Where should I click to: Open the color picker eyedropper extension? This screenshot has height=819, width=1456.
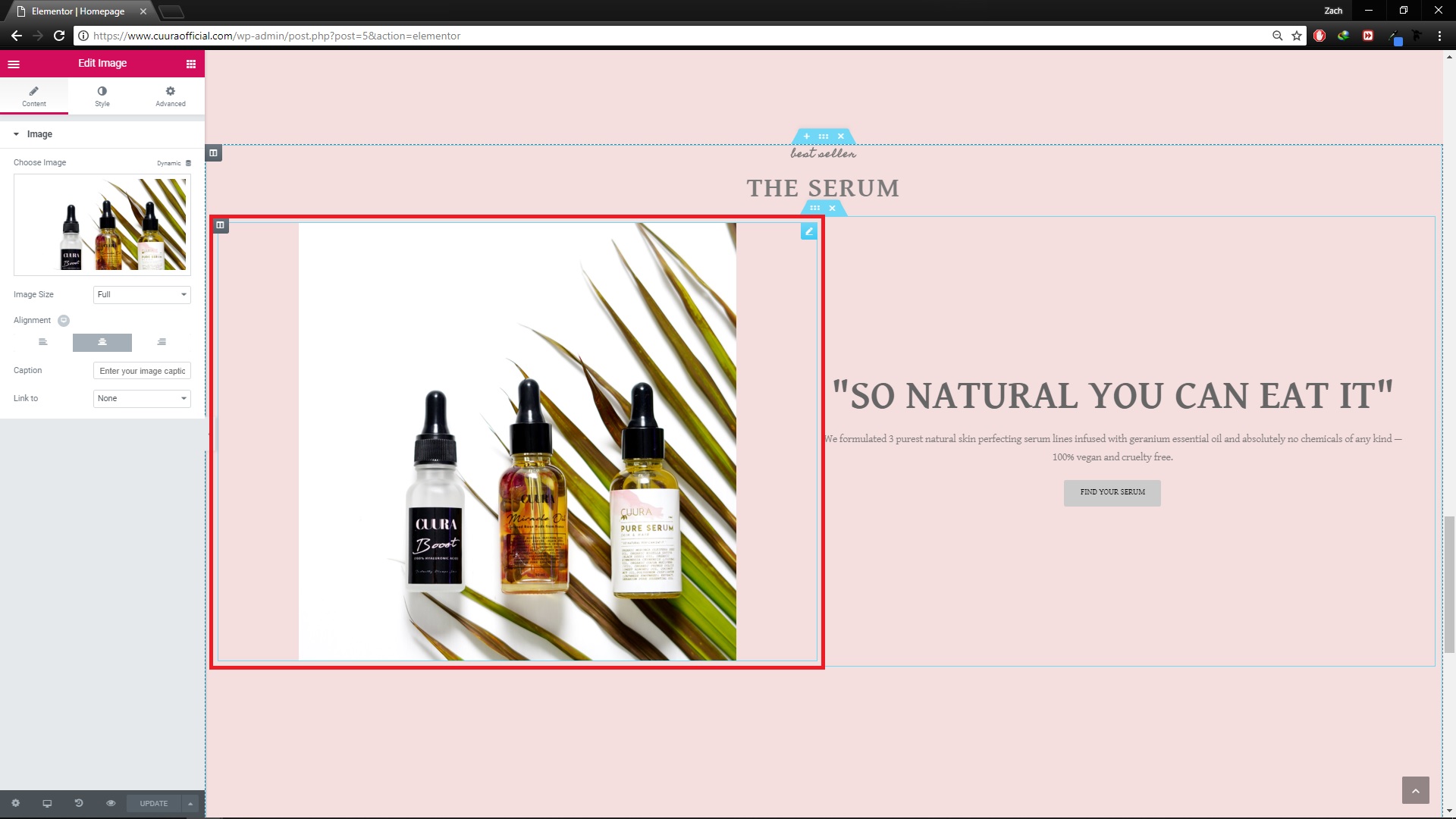pos(1395,36)
